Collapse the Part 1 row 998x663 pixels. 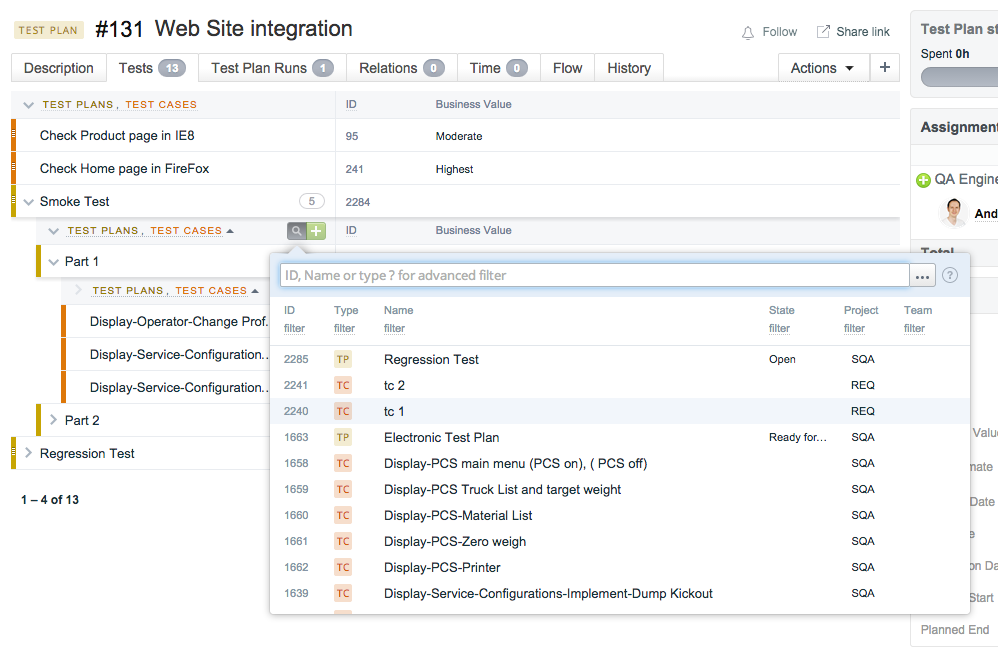(53, 262)
